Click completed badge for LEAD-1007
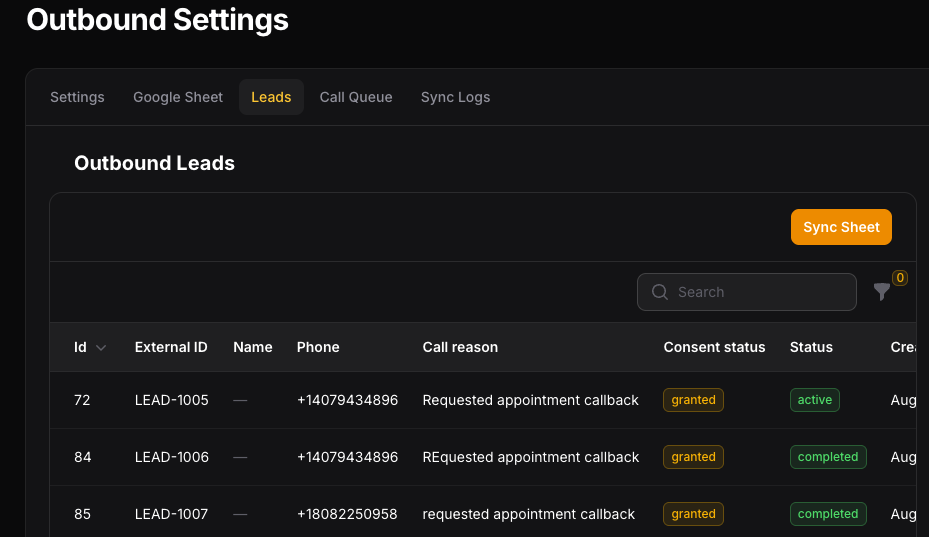The width and height of the screenshot is (929, 537). point(828,514)
